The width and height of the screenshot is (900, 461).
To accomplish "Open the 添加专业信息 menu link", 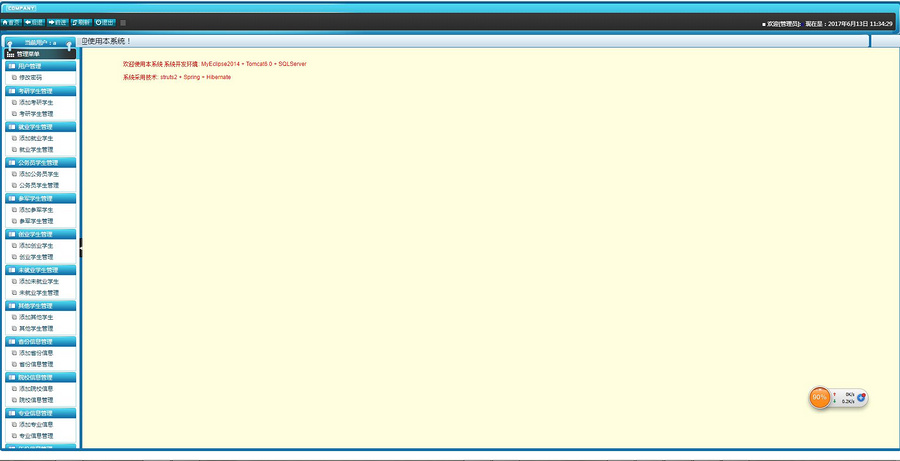I will point(36,424).
